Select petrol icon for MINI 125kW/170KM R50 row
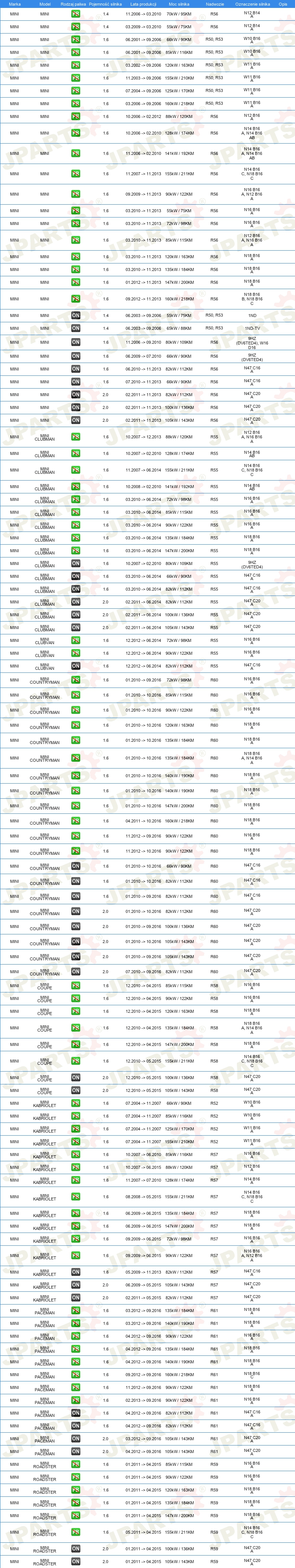 pos(75,91)
